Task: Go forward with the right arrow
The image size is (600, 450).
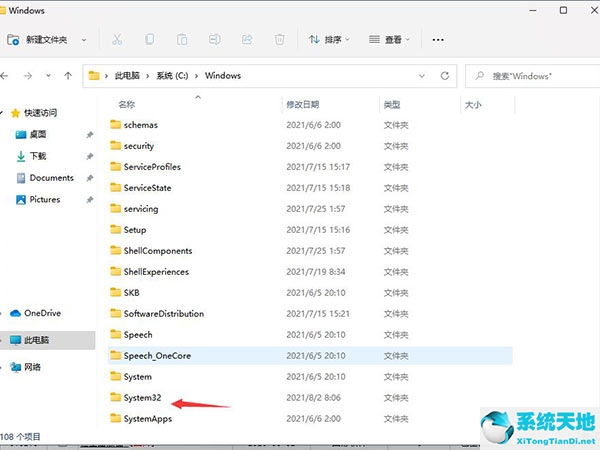Action: click(x=28, y=76)
